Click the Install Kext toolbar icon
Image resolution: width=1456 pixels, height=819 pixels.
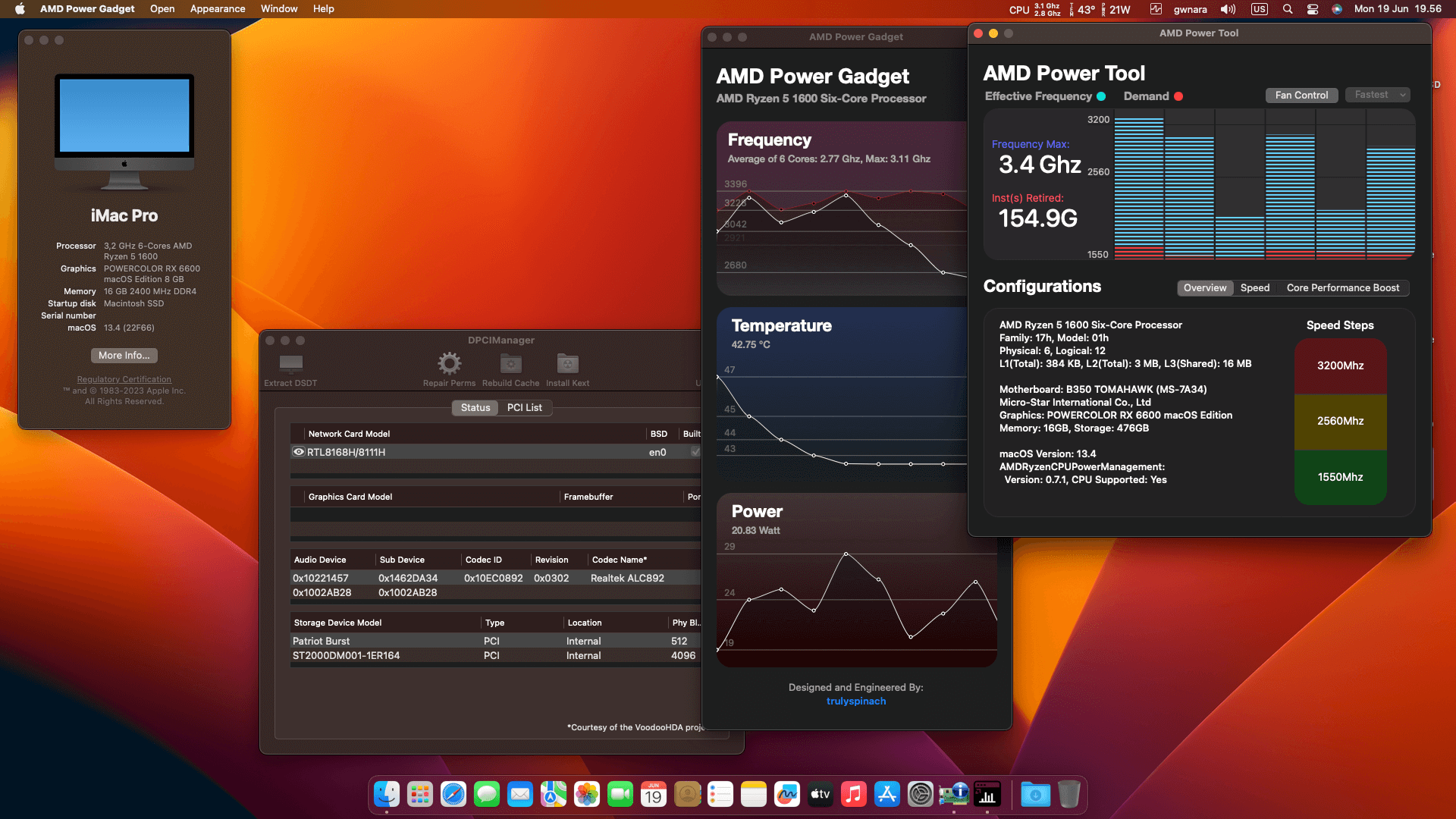tap(568, 363)
